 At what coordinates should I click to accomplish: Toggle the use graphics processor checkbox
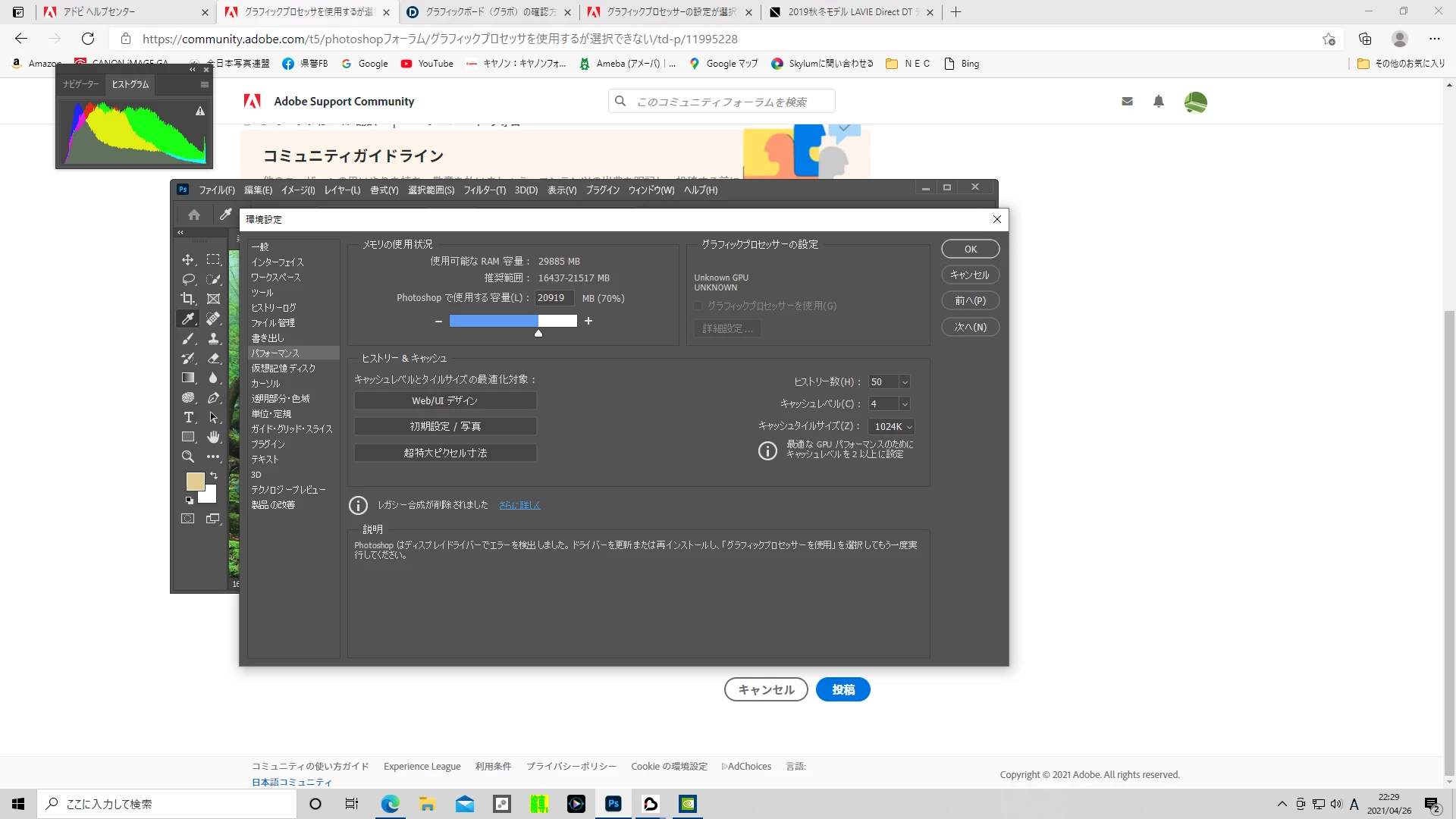tap(698, 306)
